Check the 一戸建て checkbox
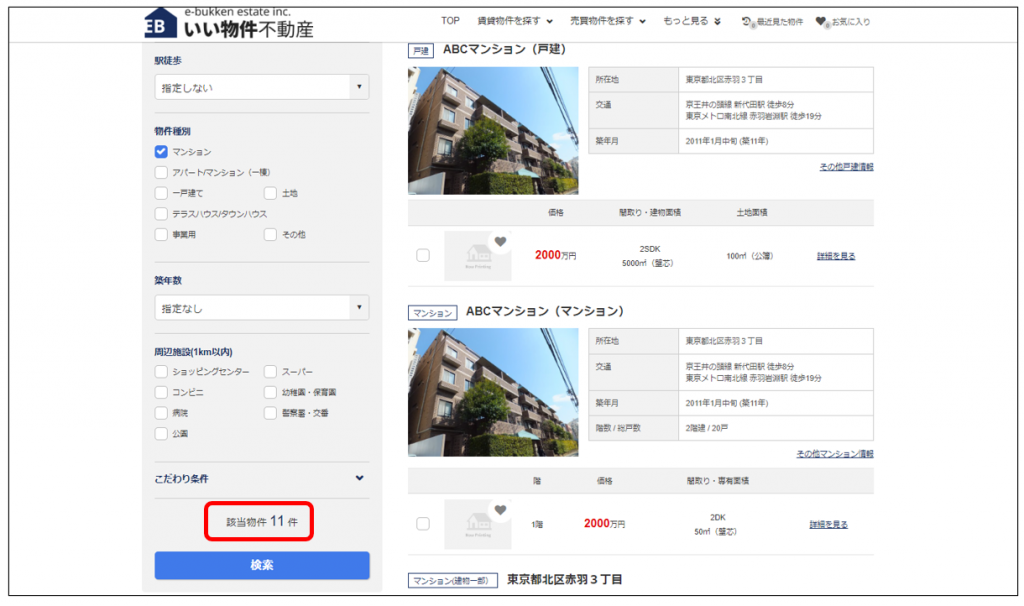The width and height of the screenshot is (1024, 606). 161,193
